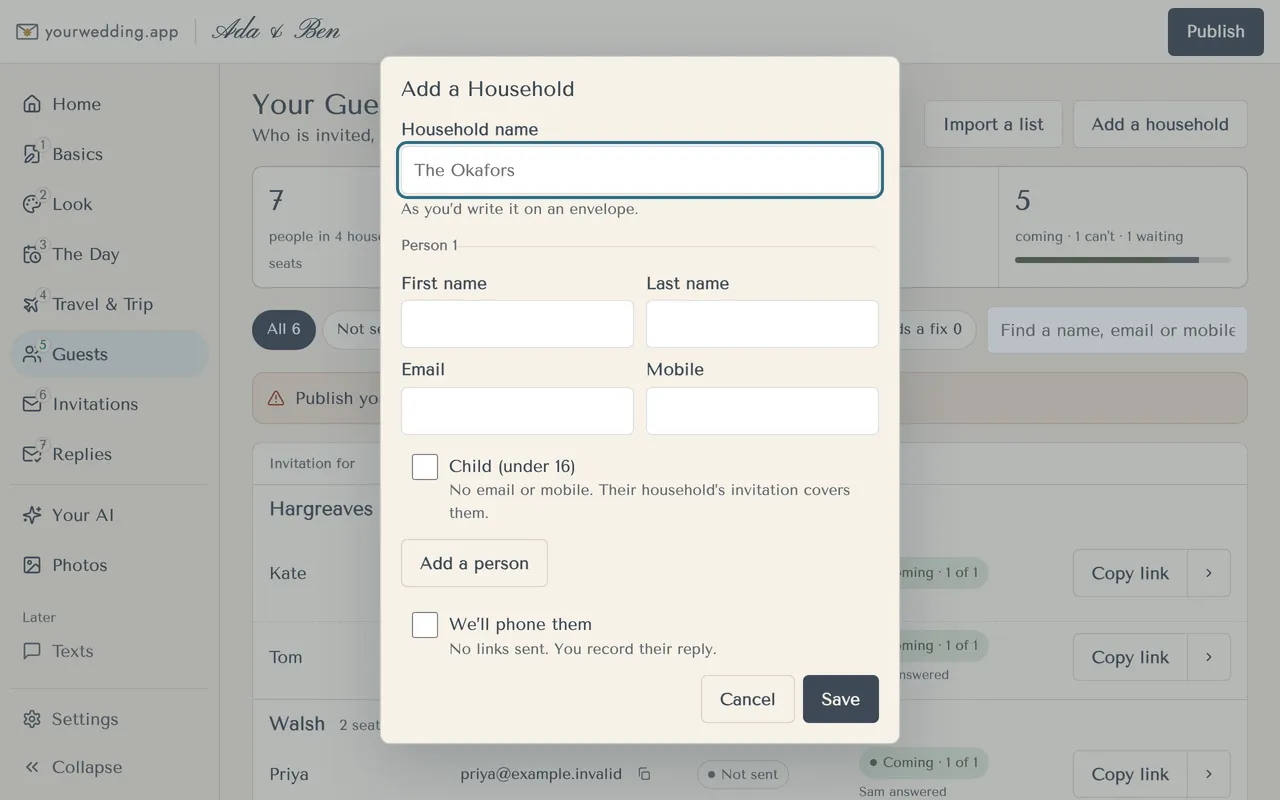1280x800 pixels.
Task: Click the Replies envelope-check icon
Action: [x=32, y=454]
